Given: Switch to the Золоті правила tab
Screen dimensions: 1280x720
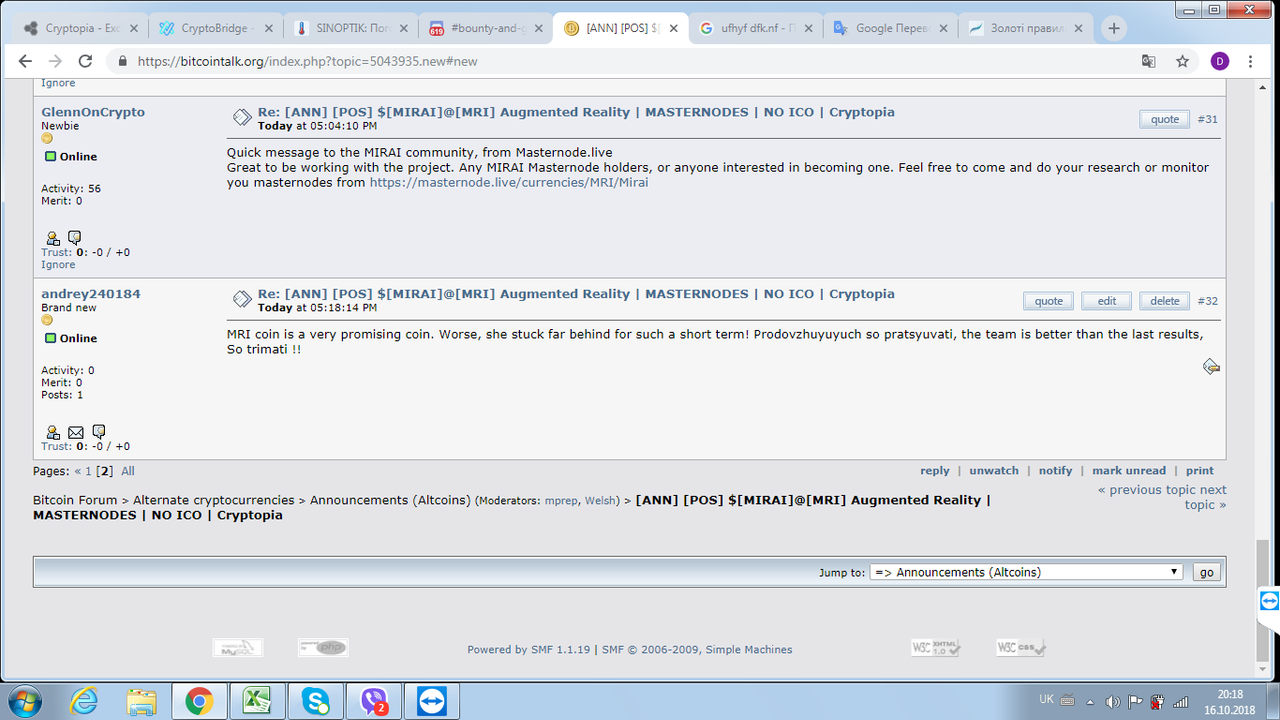Looking at the screenshot, I should [1025, 29].
